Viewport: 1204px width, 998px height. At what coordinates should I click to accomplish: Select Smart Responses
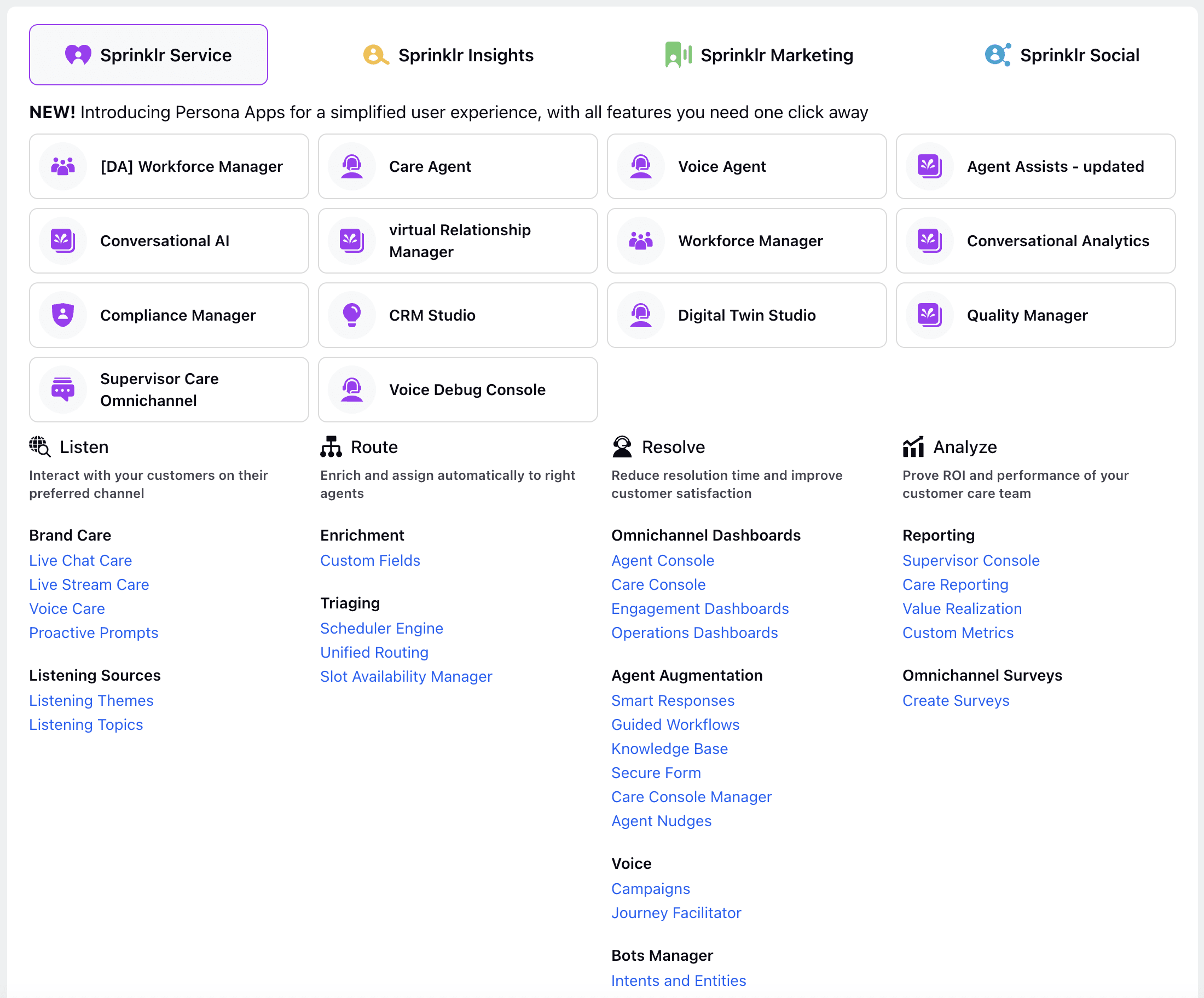(x=673, y=700)
